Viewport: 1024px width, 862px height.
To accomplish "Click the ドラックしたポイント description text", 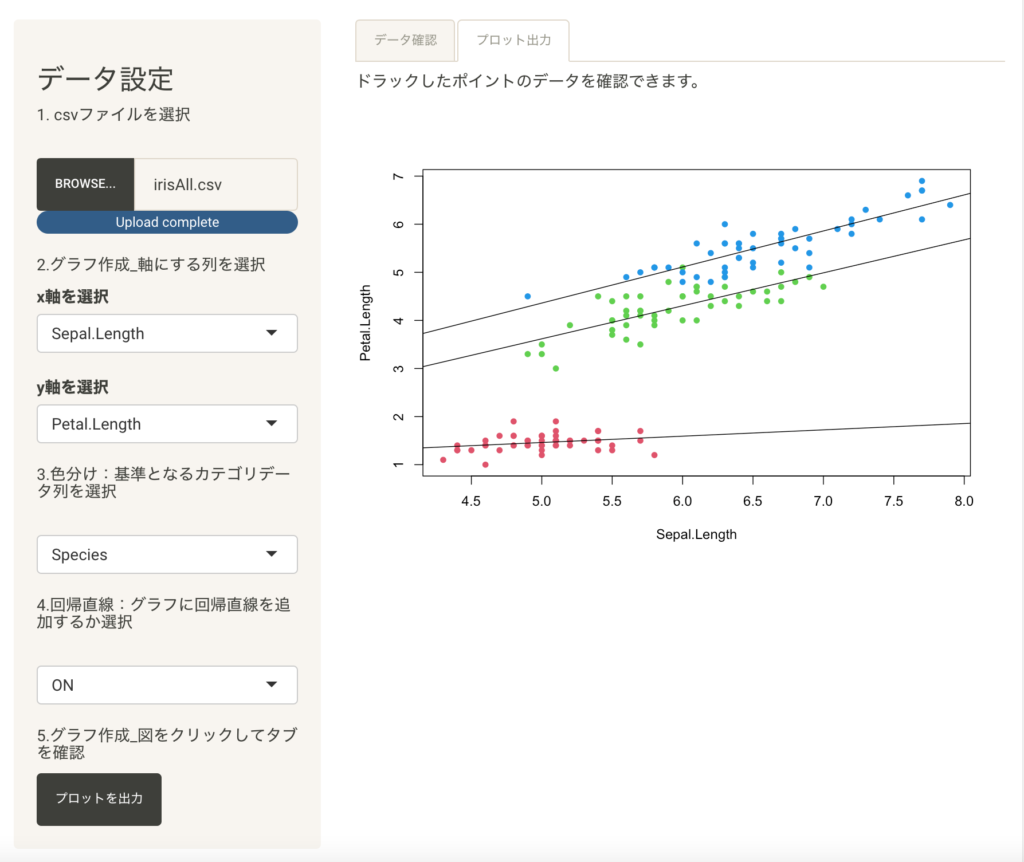I will tap(527, 82).
